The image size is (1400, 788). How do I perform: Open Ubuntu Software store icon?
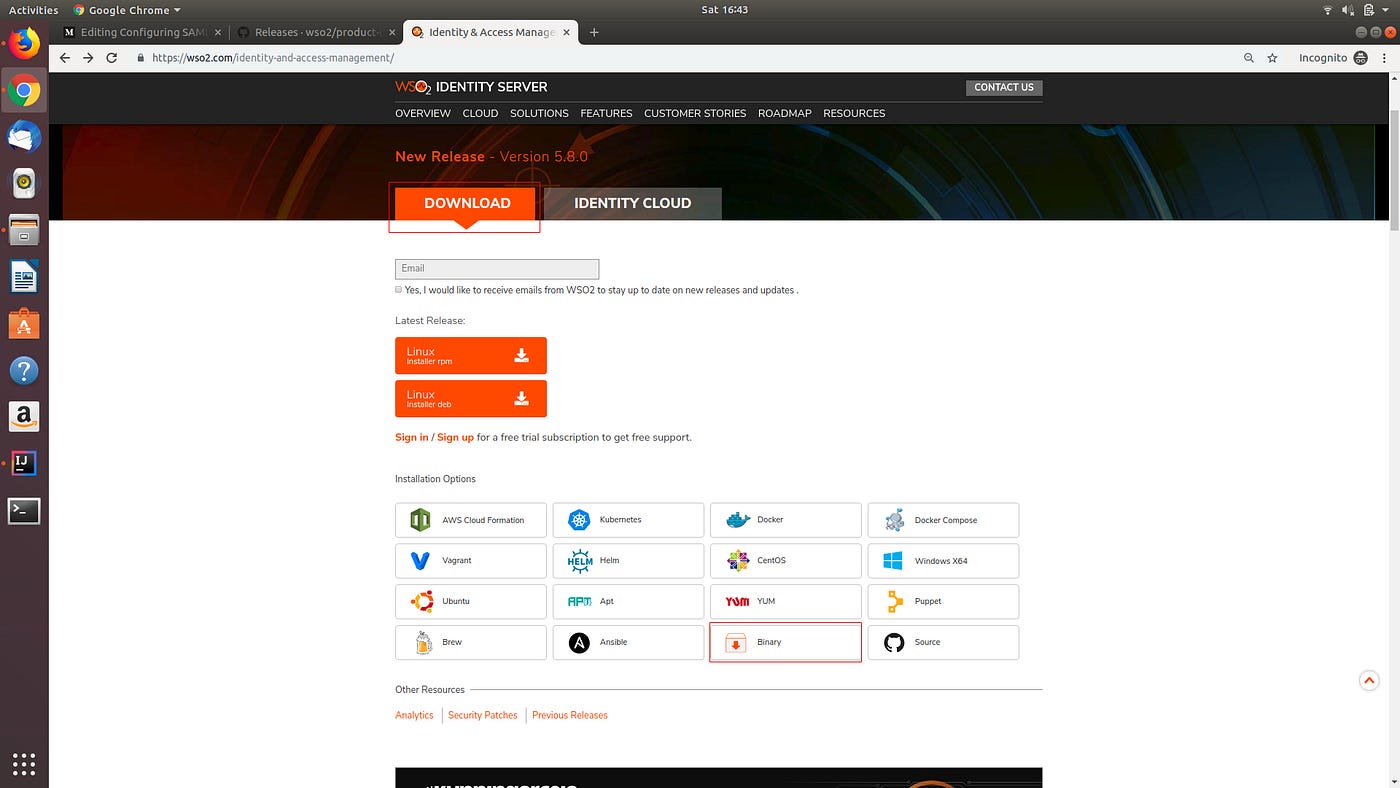coord(24,324)
